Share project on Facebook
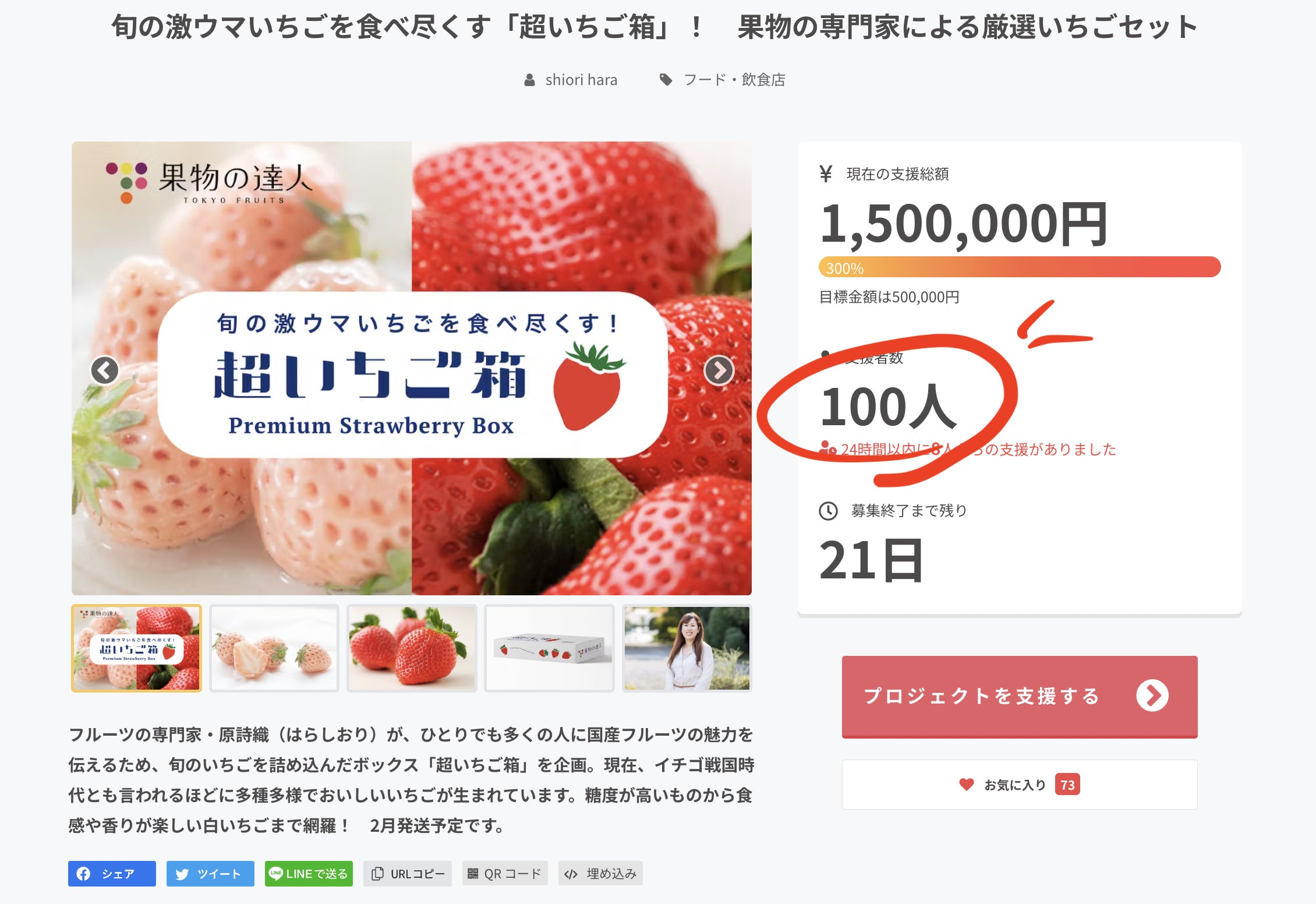 pyautogui.click(x=112, y=874)
